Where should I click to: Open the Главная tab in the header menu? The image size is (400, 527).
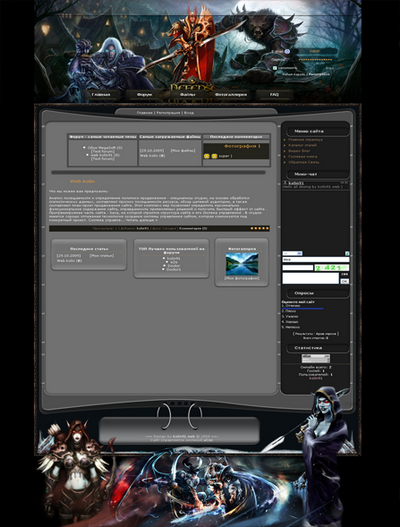(101, 95)
